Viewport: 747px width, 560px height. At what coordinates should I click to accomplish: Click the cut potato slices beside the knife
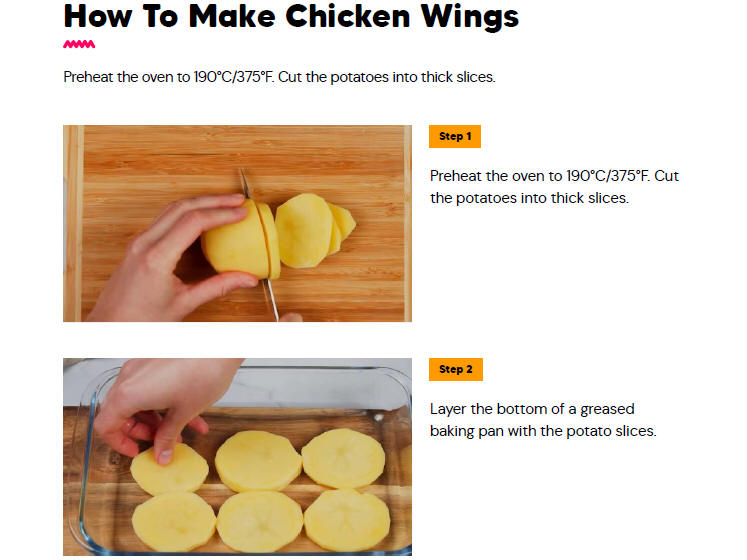pos(314,230)
